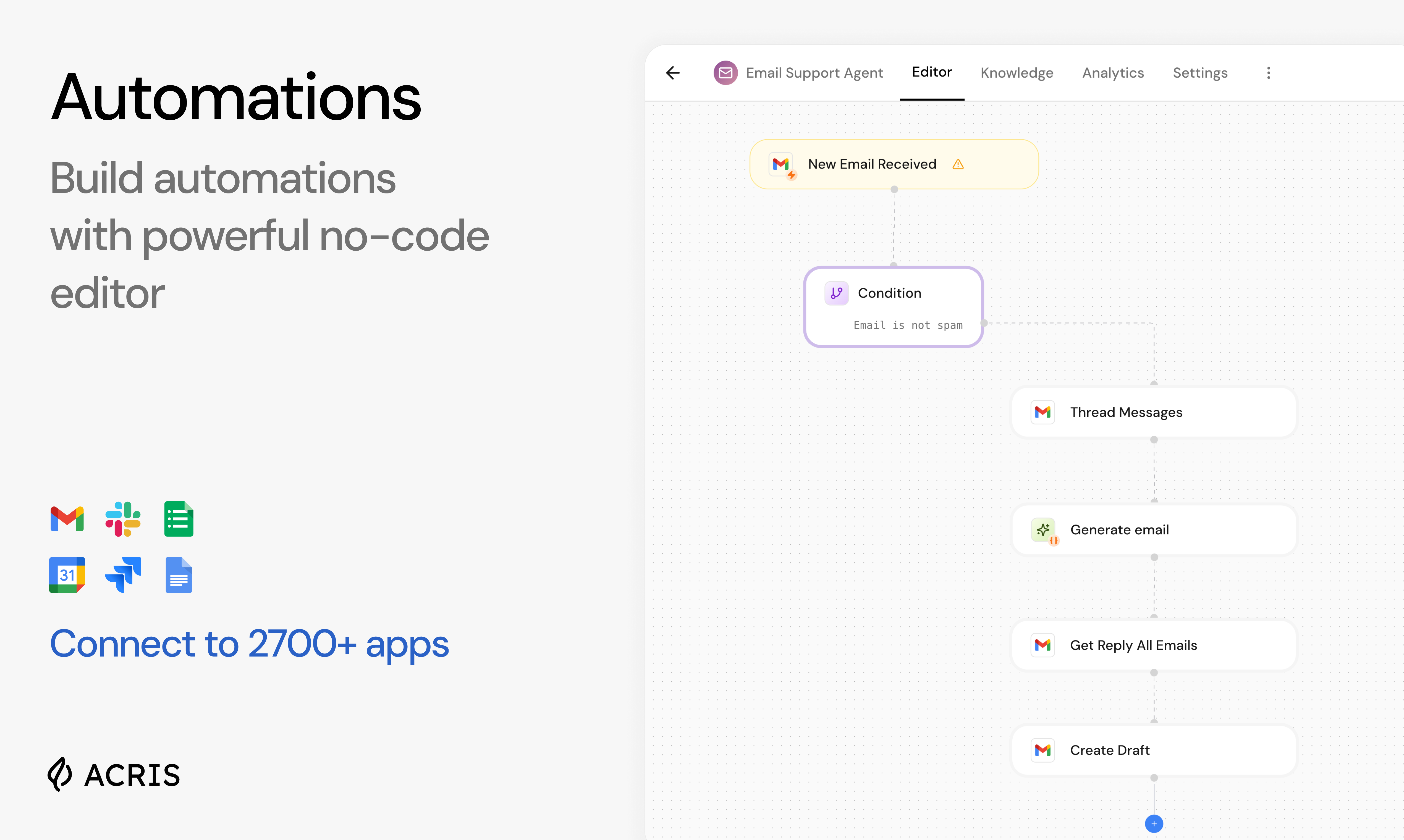
Task: Click the Gmail icon in New Email Received node
Action: (781, 165)
